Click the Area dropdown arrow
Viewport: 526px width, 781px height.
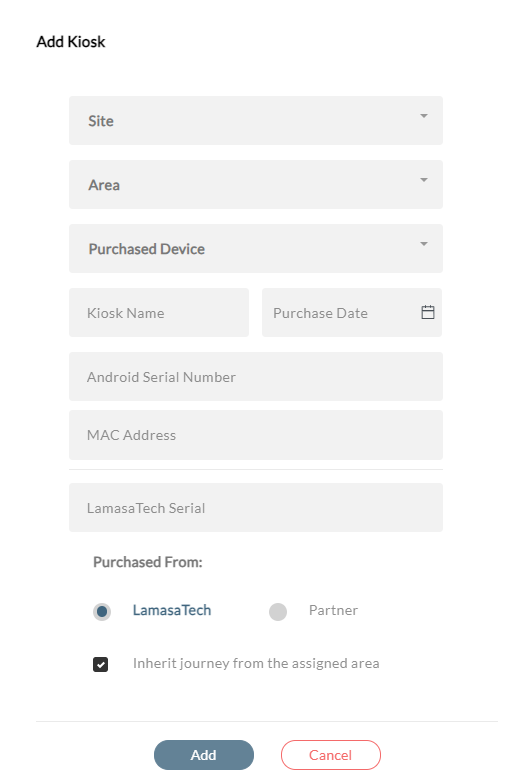(424, 180)
